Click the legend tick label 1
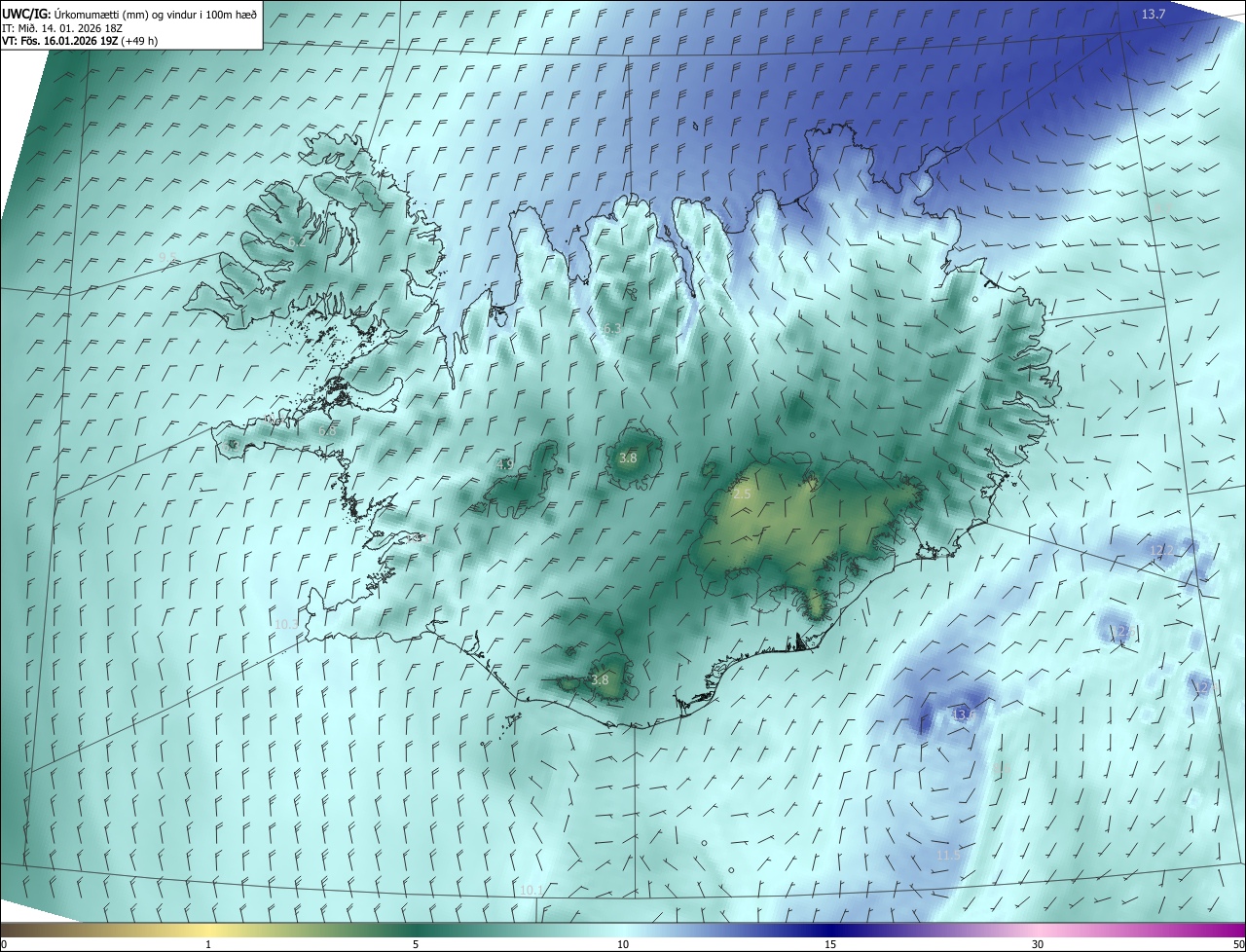The height and width of the screenshot is (952, 1246). [208, 945]
